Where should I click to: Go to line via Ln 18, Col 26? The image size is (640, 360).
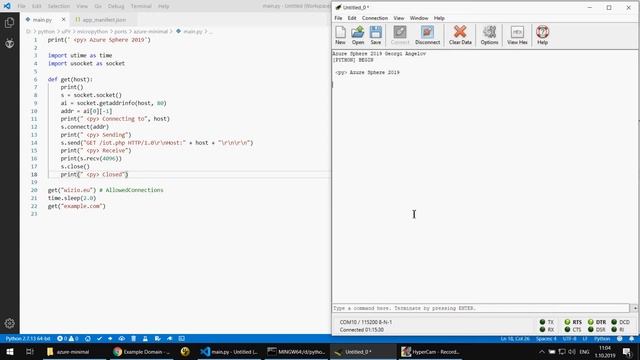pyautogui.click(x=515, y=339)
